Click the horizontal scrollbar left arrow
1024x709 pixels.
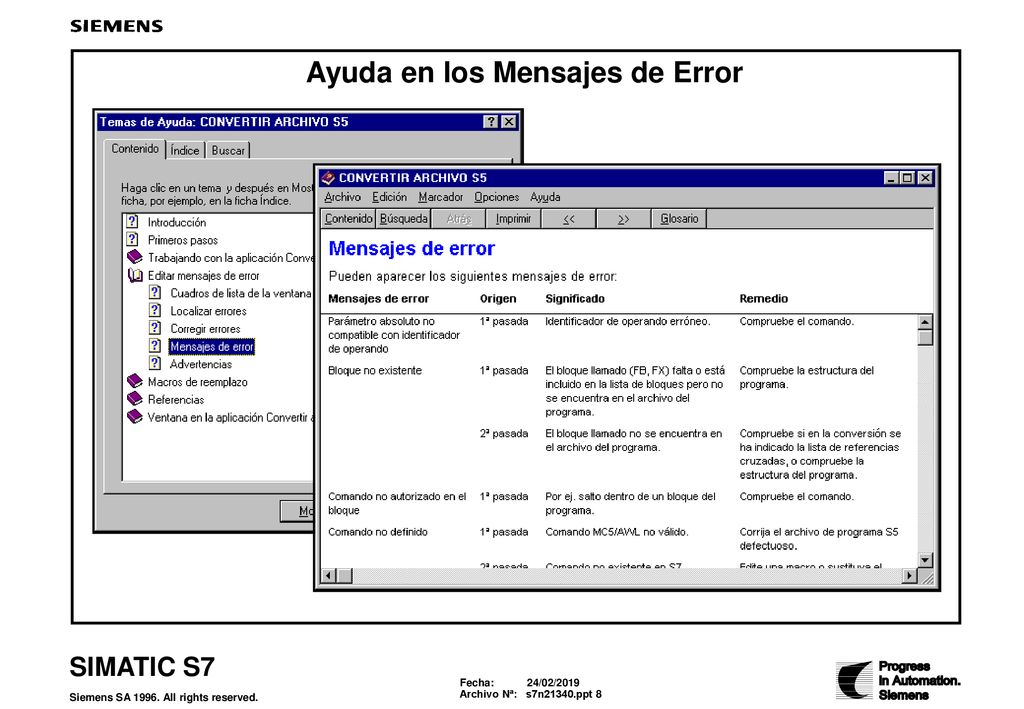point(328,575)
